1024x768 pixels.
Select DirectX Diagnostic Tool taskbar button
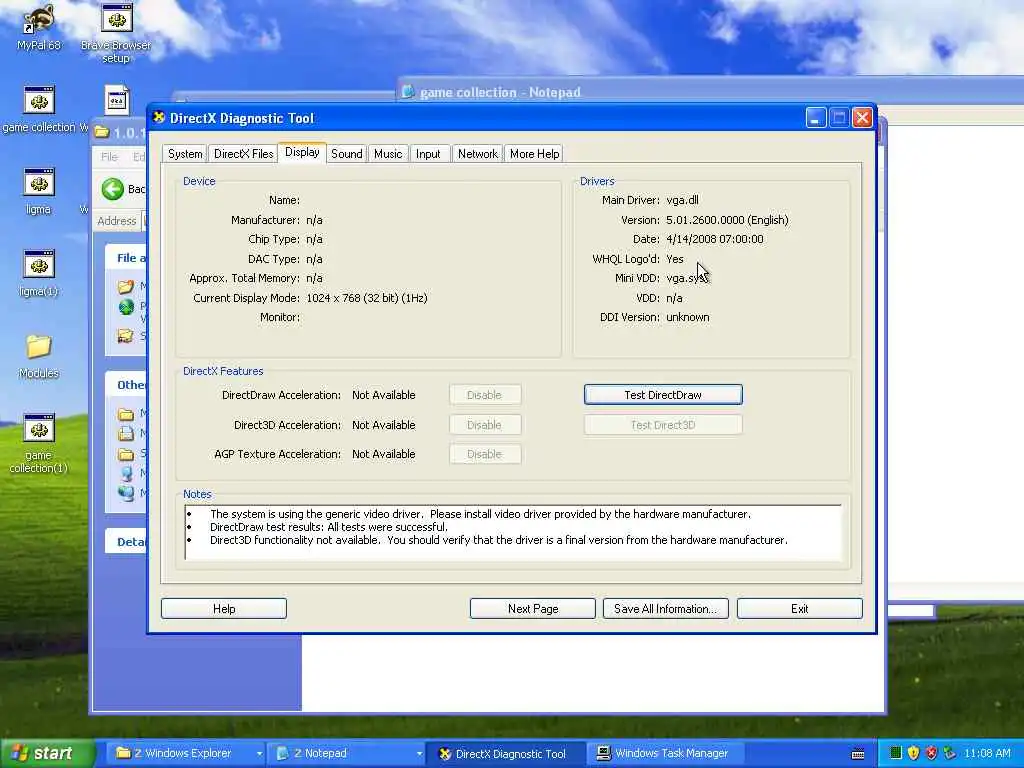coord(504,754)
